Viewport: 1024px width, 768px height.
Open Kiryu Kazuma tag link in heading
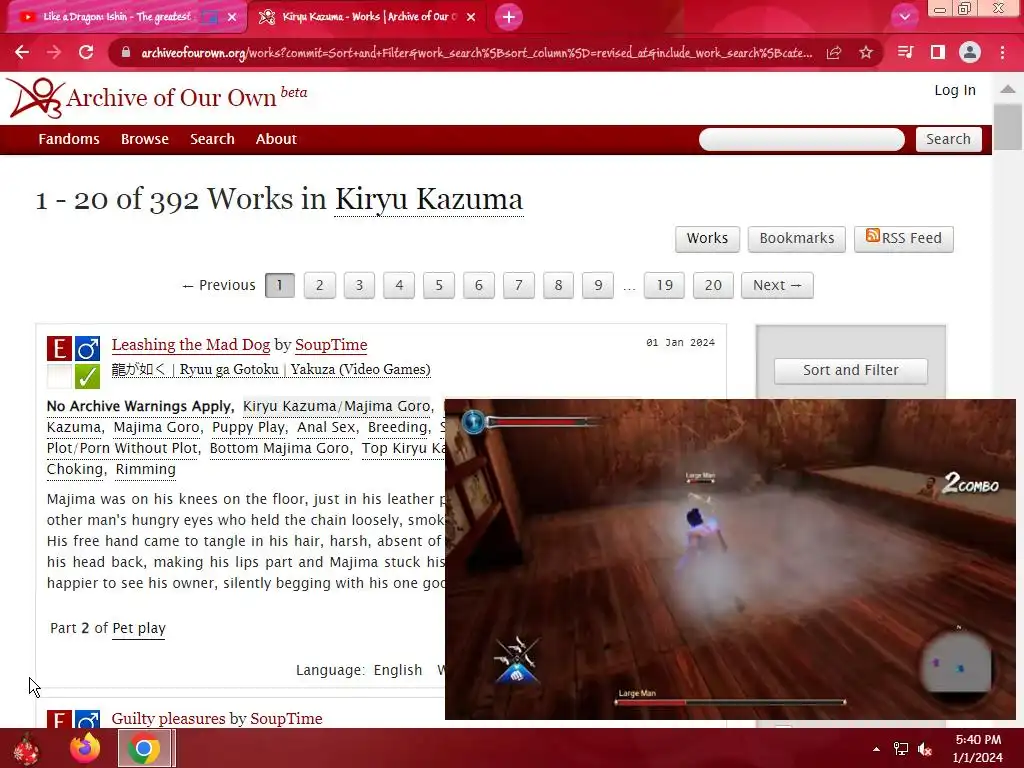[429, 199]
